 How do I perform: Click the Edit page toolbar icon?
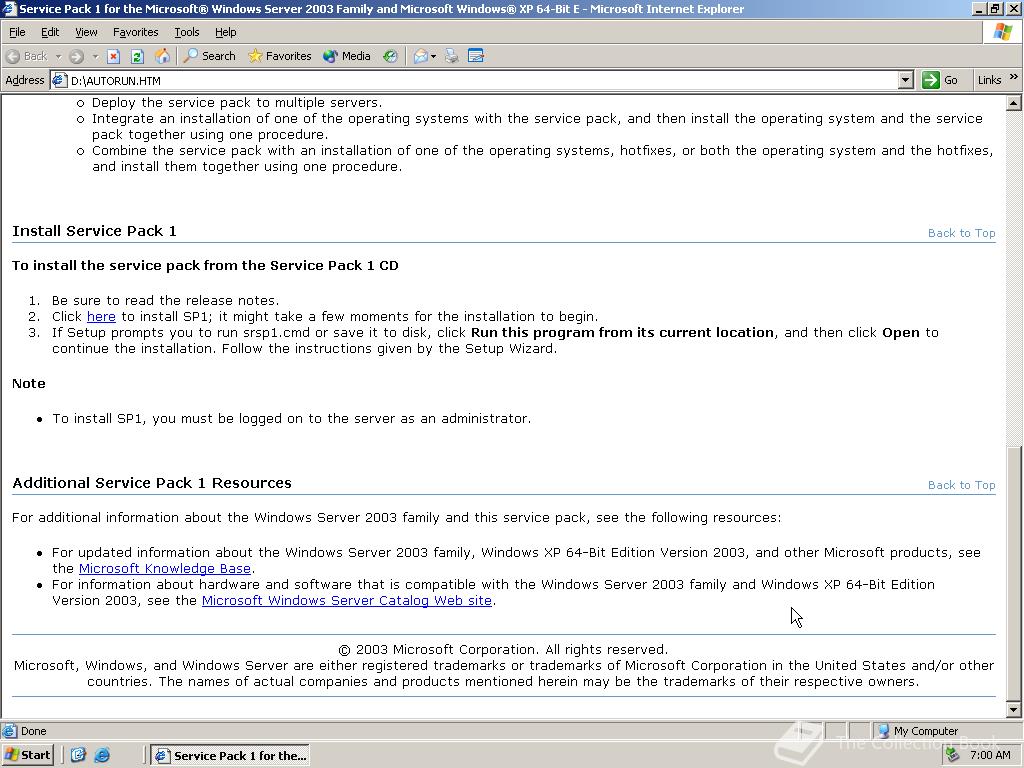tap(476, 56)
